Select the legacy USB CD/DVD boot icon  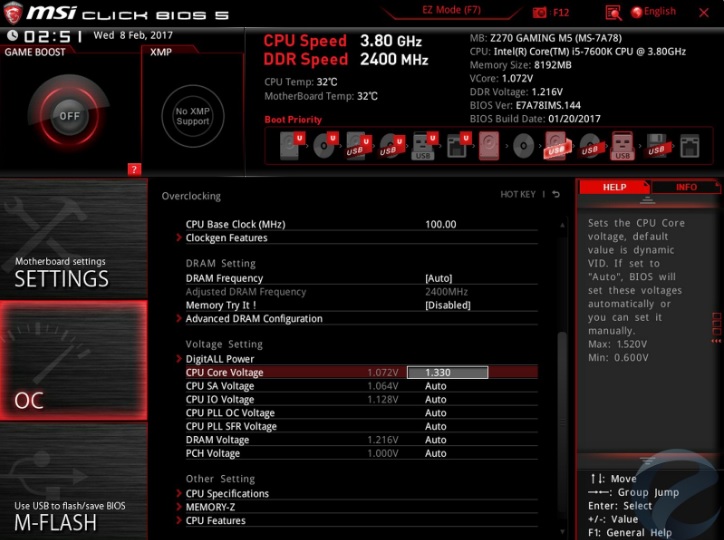click(x=590, y=146)
